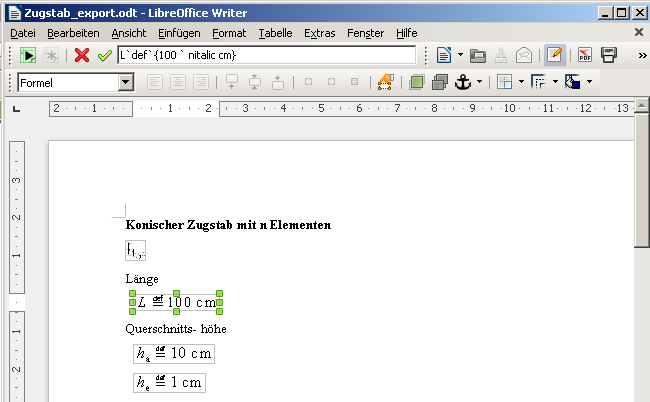Open the Formel style dropdown
Screen dimensions: 650x402
125,82
